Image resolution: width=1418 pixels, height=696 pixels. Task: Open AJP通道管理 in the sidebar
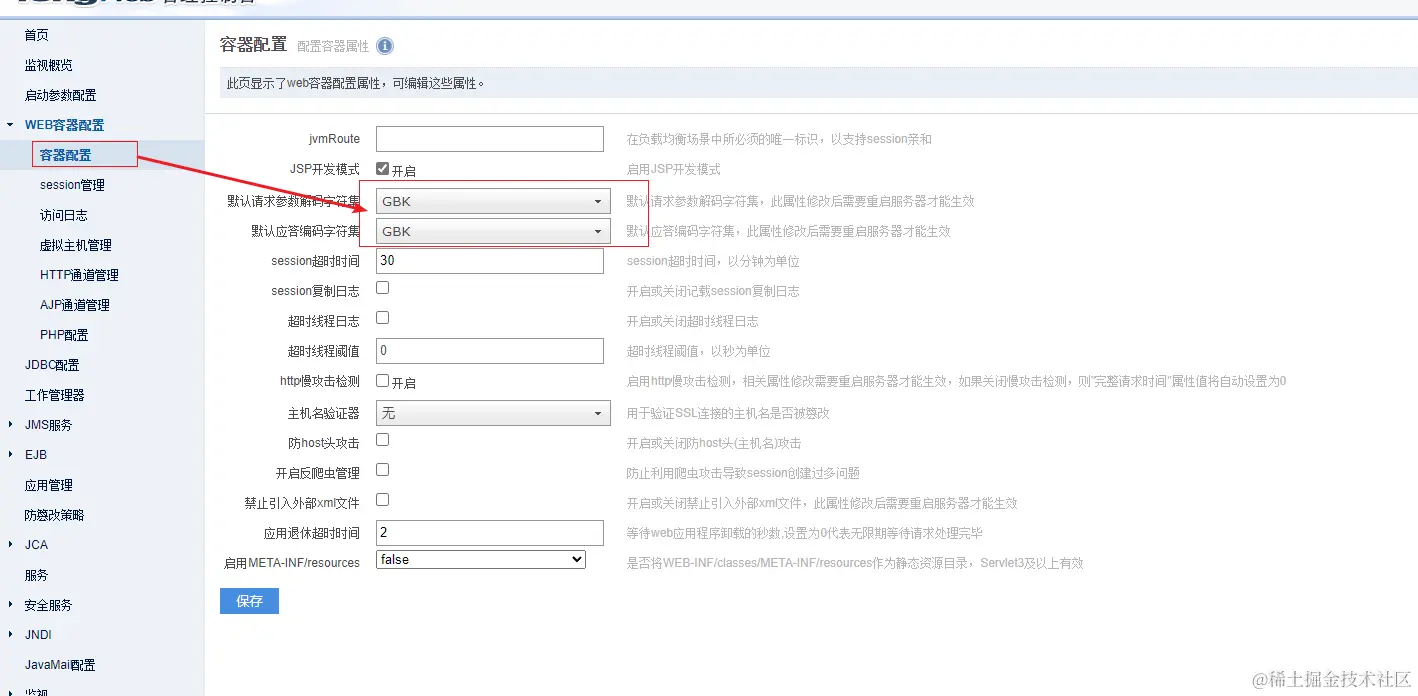75,305
